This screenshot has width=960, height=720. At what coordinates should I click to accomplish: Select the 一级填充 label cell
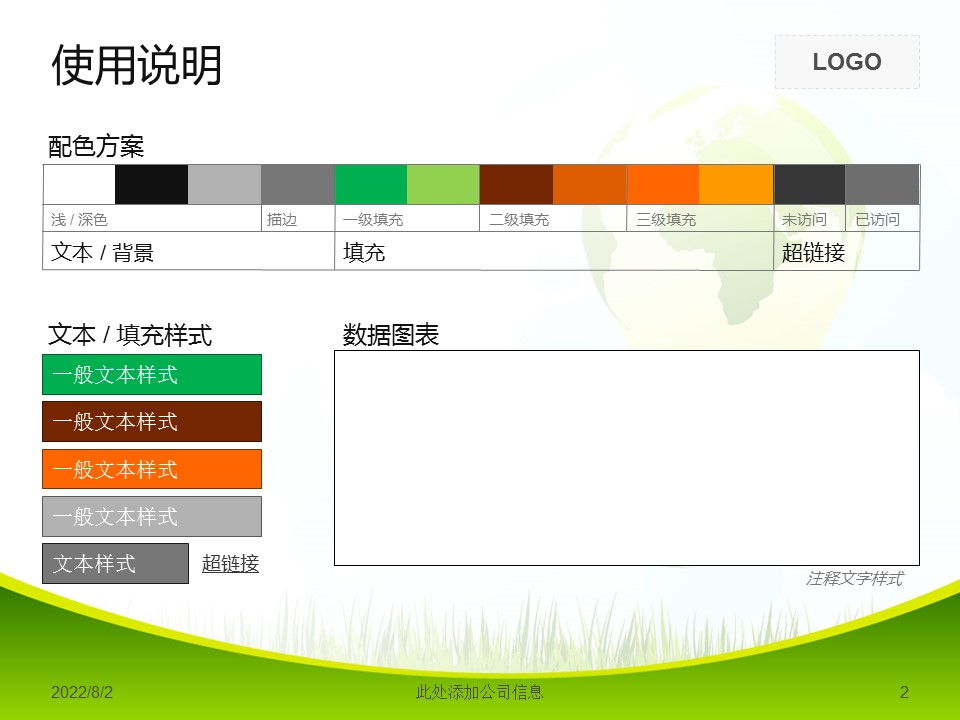[373, 220]
